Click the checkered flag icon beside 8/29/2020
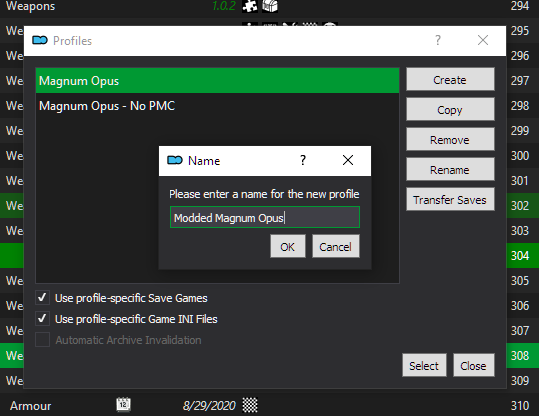This screenshot has height=416, width=539. (x=250, y=405)
